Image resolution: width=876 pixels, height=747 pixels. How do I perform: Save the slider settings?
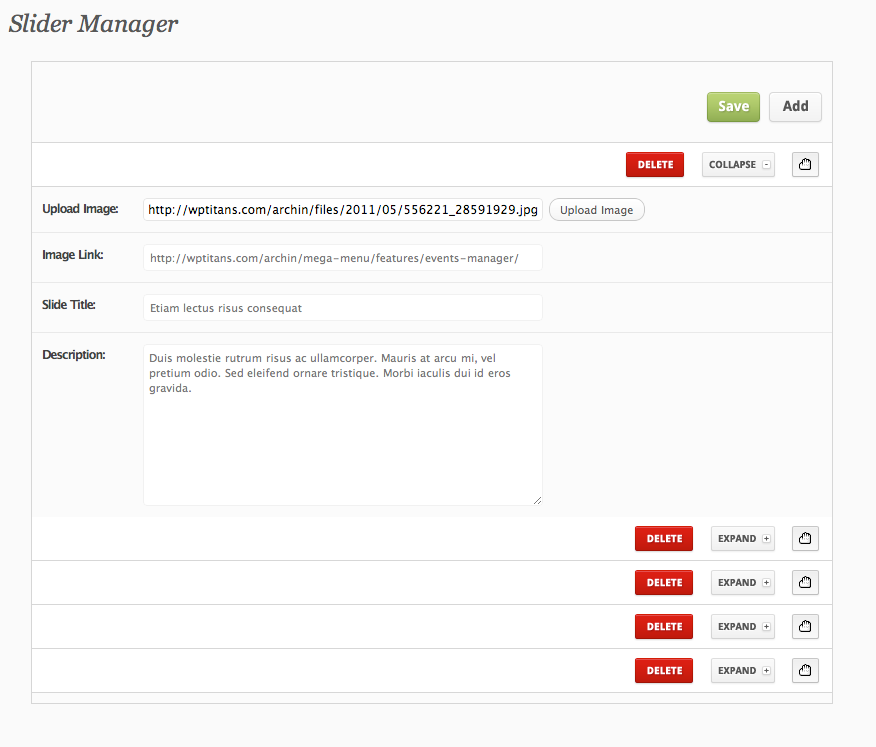tap(733, 107)
